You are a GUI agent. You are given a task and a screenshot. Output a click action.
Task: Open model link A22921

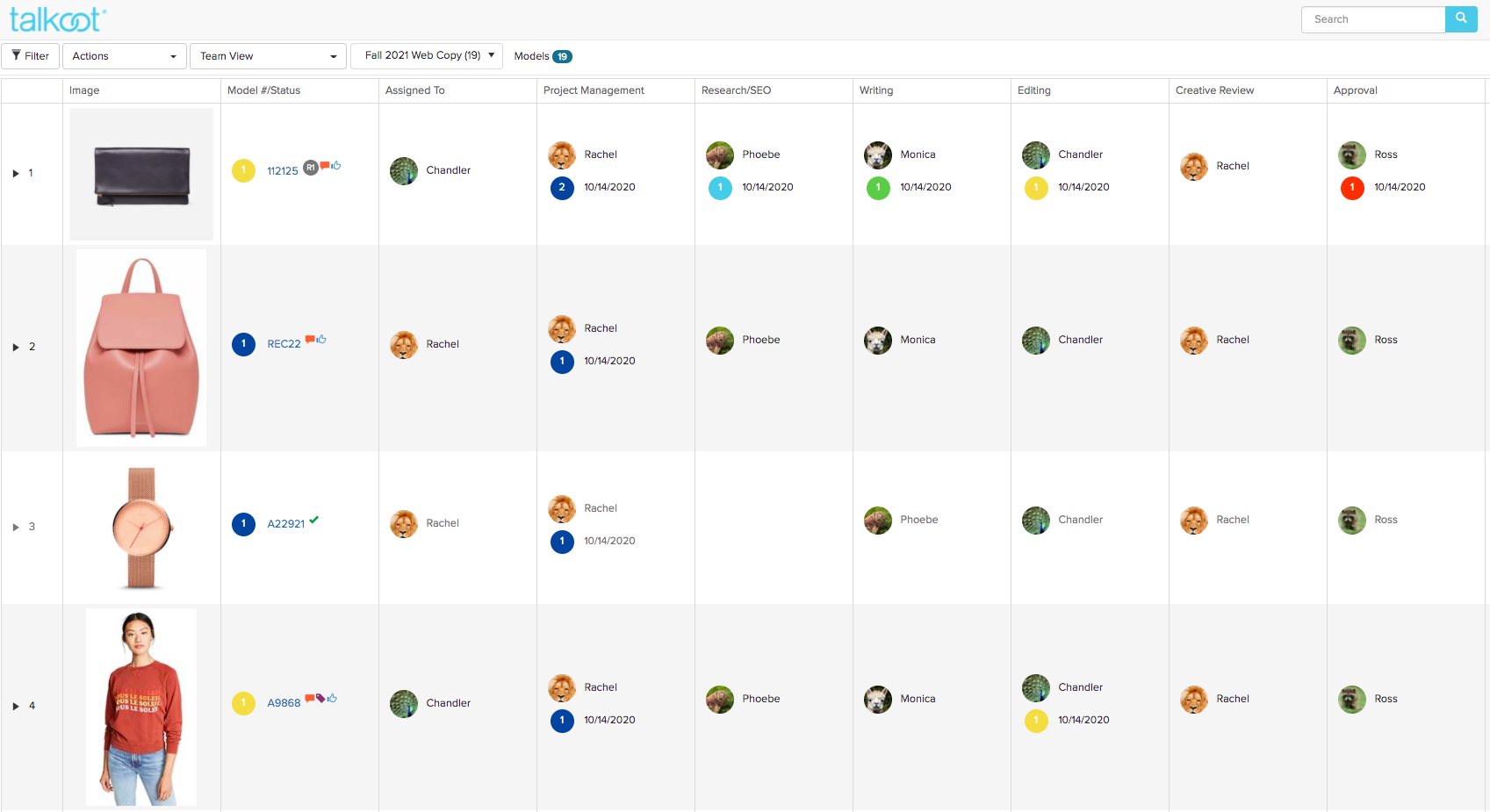point(286,524)
